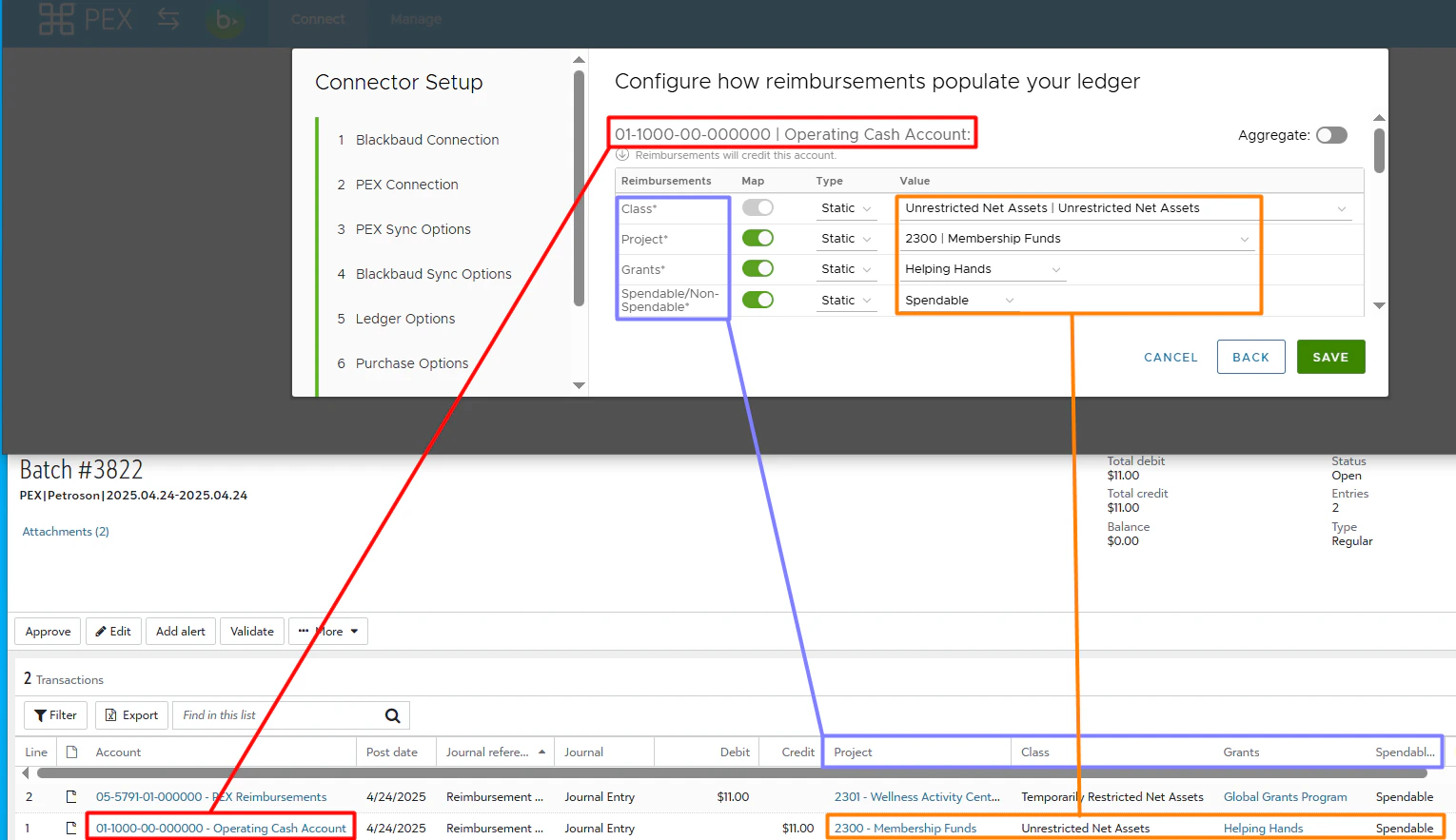Click the mapping table scroll-down arrow
The image size is (1456, 840).
[1379, 305]
